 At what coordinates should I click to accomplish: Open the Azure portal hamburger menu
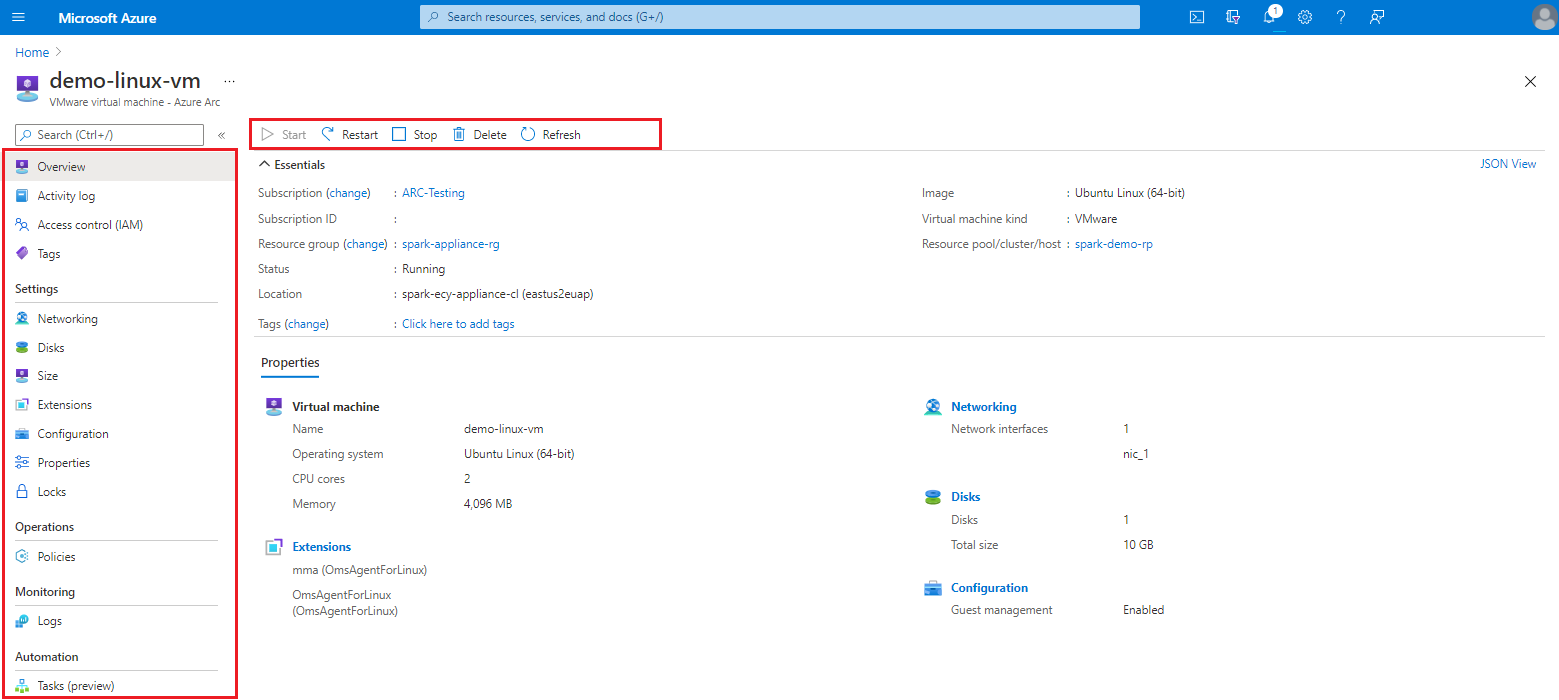[18, 17]
